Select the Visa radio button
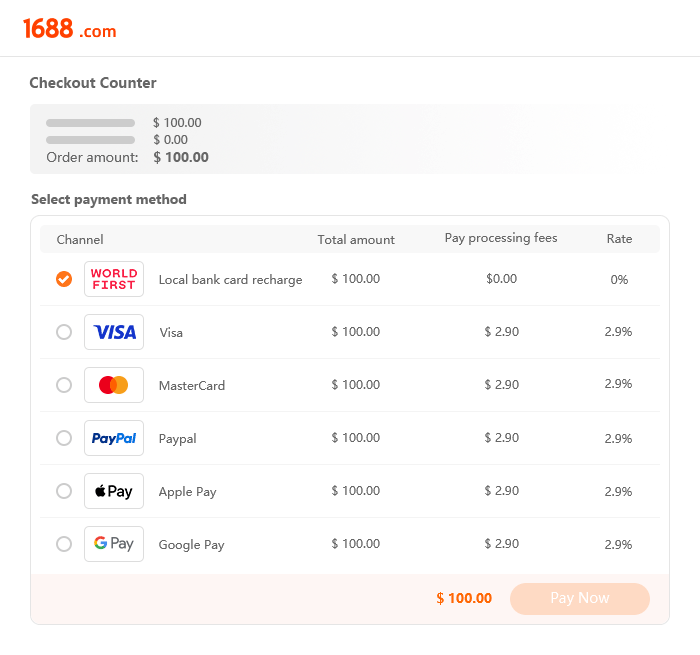 (x=64, y=332)
